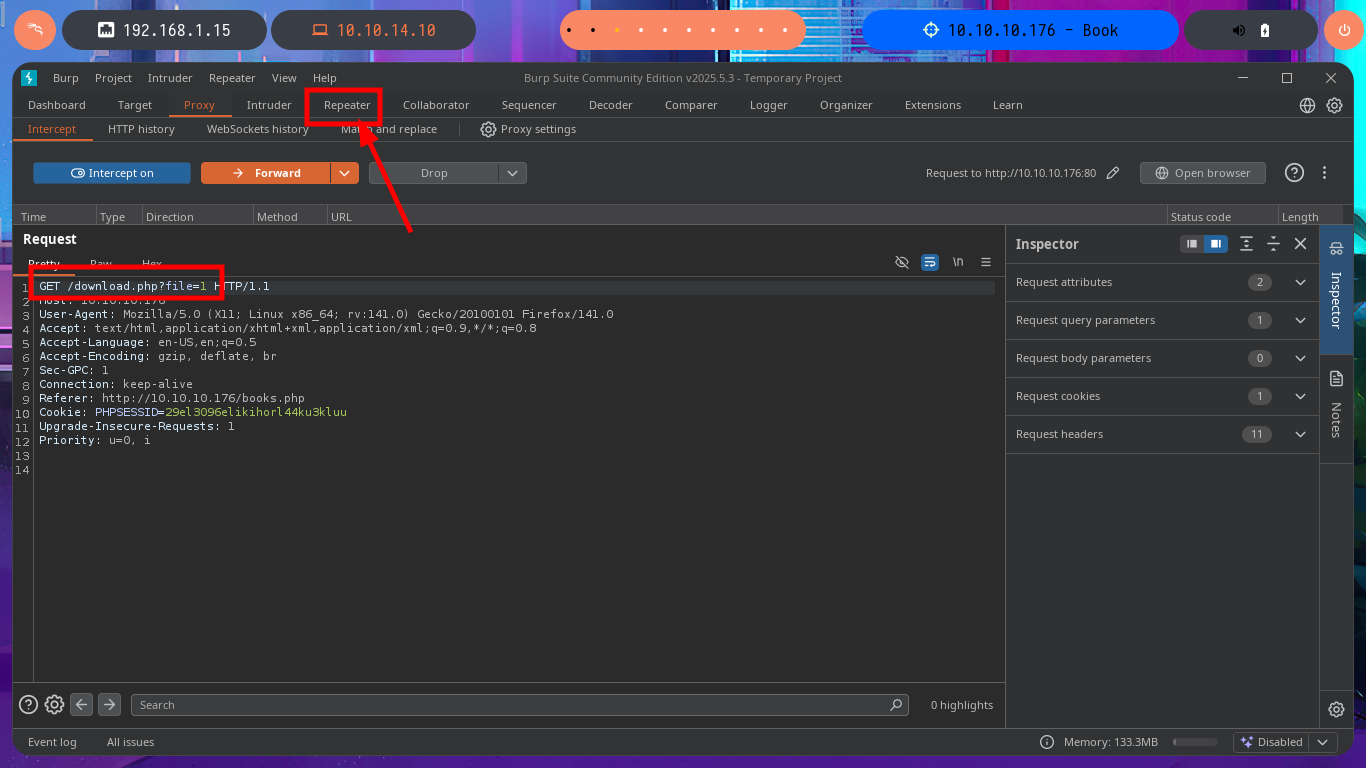This screenshot has width=1366, height=768.
Task: Click the power button in top panel
Action: click(x=1342, y=30)
